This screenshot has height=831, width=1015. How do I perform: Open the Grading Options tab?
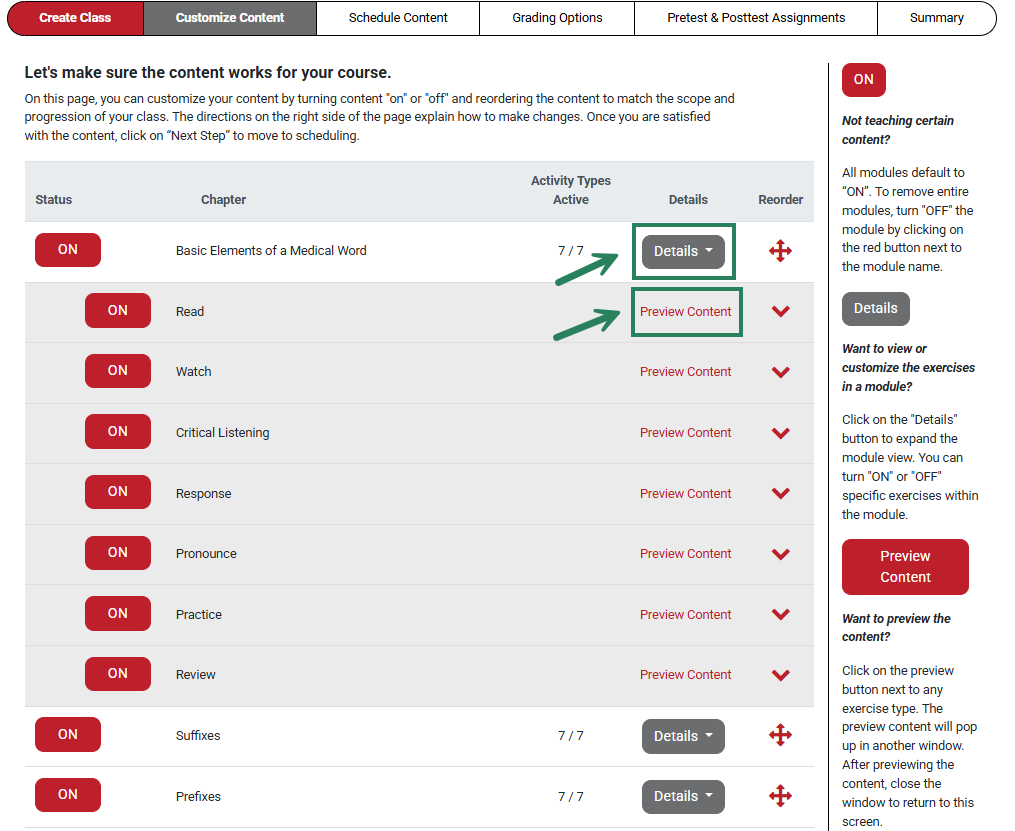pos(556,18)
